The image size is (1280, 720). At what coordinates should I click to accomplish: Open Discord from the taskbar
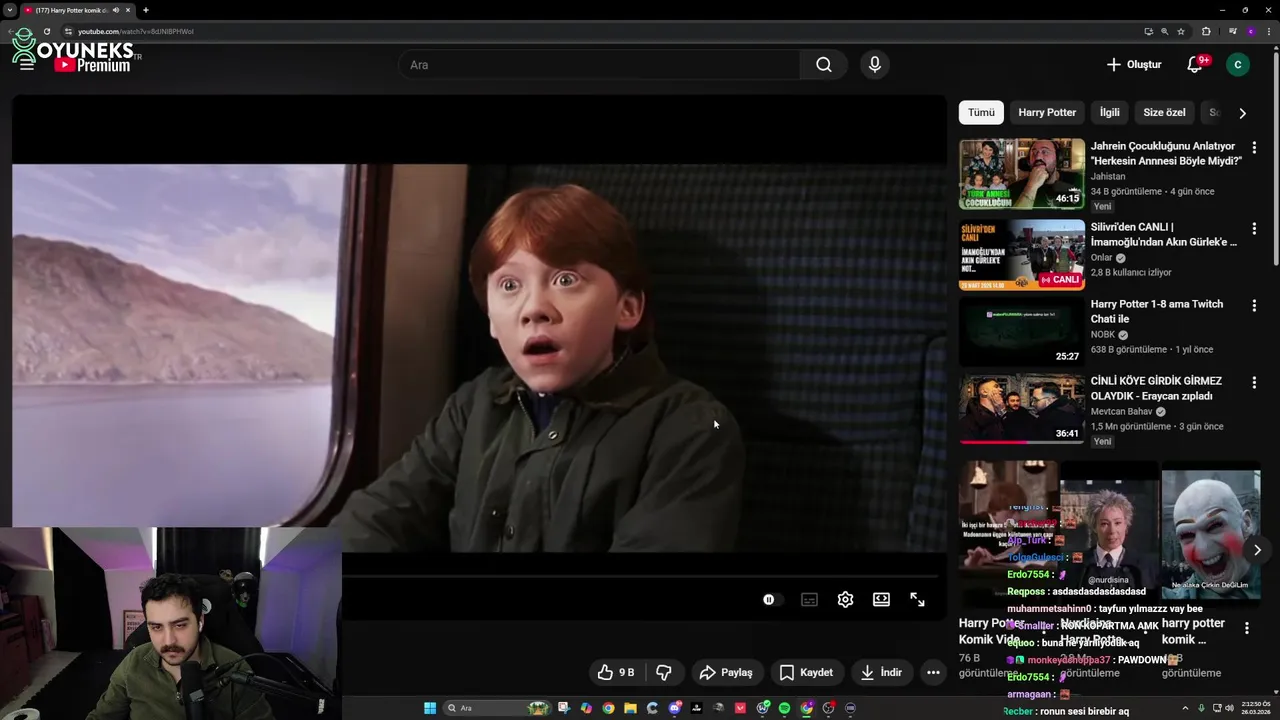(x=675, y=708)
